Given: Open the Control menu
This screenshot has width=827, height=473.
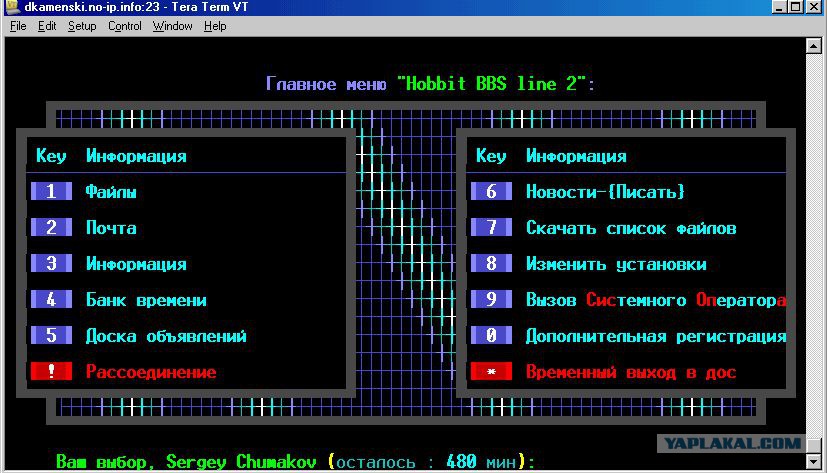Looking at the screenshot, I should pos(124,26).
